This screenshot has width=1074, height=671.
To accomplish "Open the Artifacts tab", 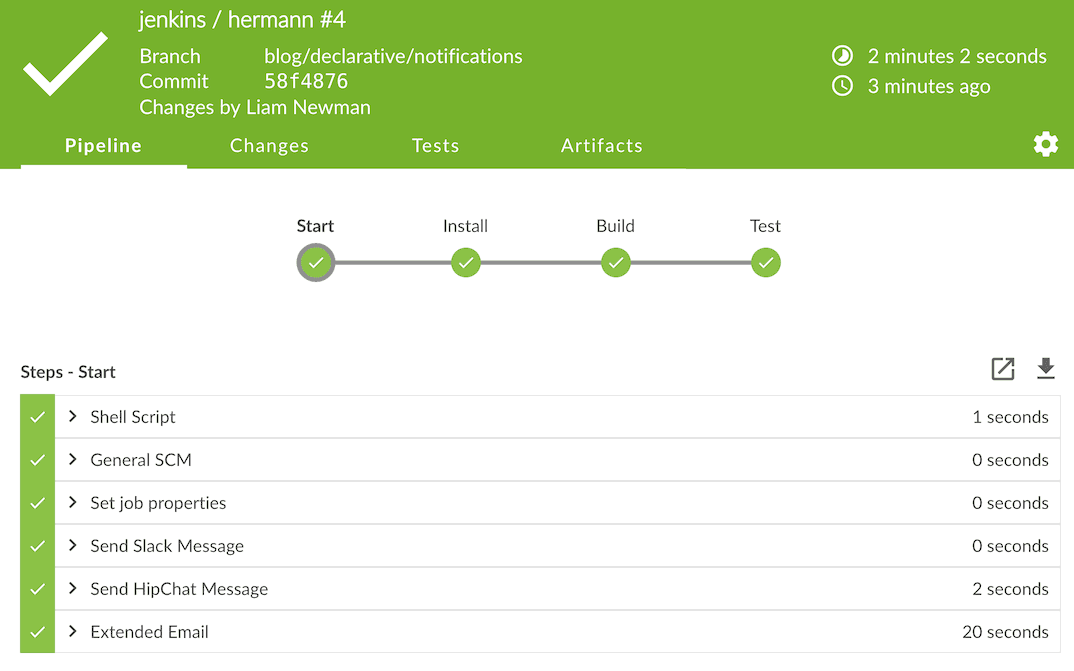I will pos(601,145).
